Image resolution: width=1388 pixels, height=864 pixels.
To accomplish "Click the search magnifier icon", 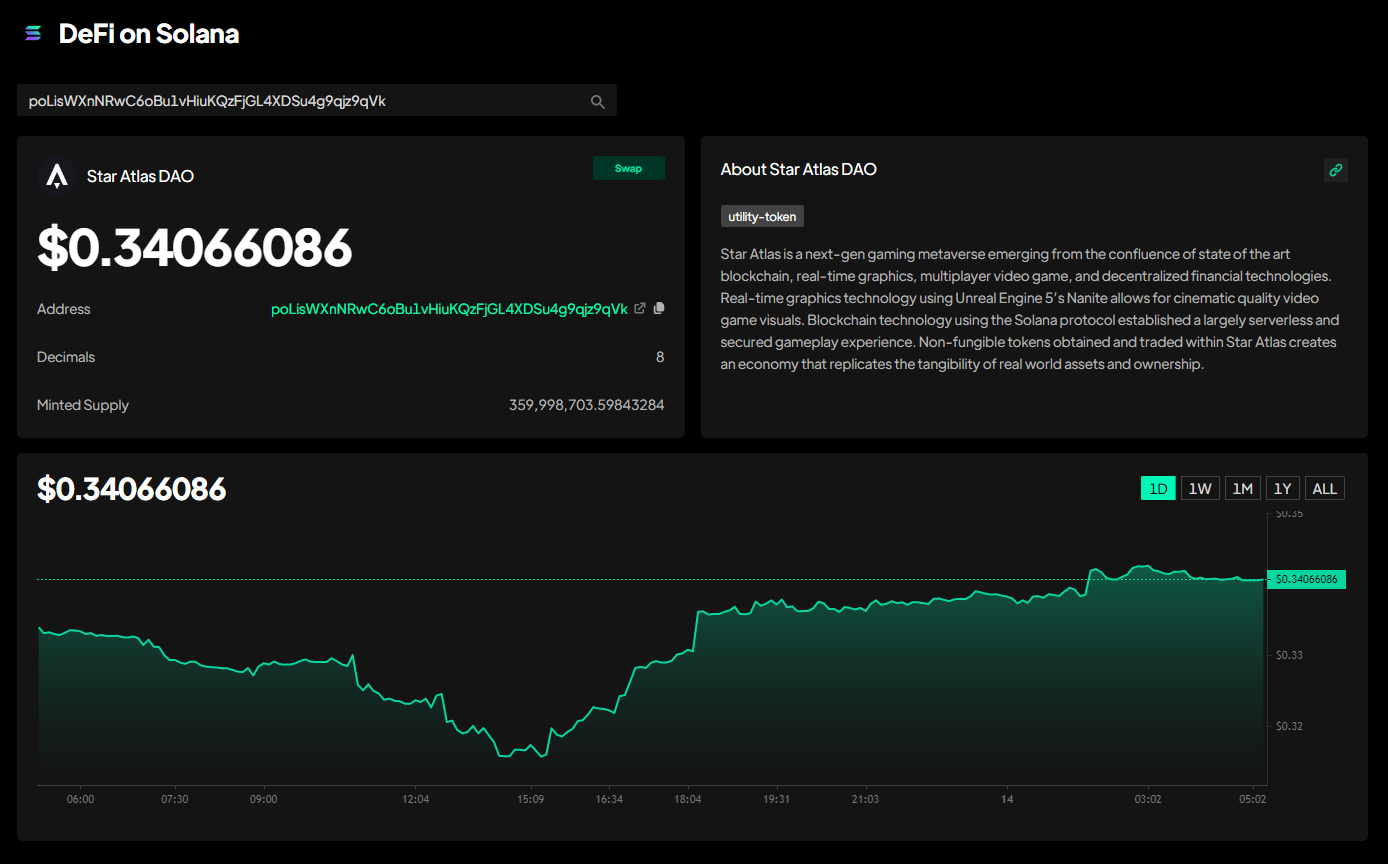I will [598, 101].
